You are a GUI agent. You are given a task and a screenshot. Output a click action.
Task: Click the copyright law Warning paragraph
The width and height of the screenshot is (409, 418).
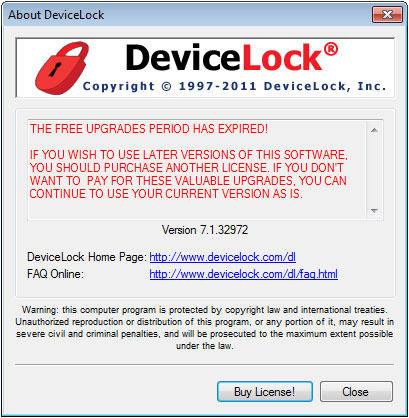(x=205, y=328)
